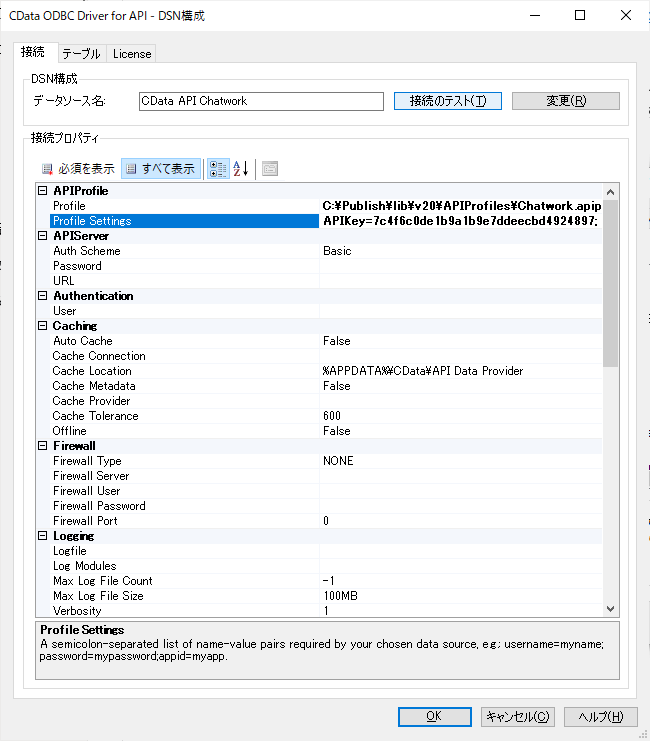Open the License tab
Screen dimensions: 650x741
coord(131,54)
